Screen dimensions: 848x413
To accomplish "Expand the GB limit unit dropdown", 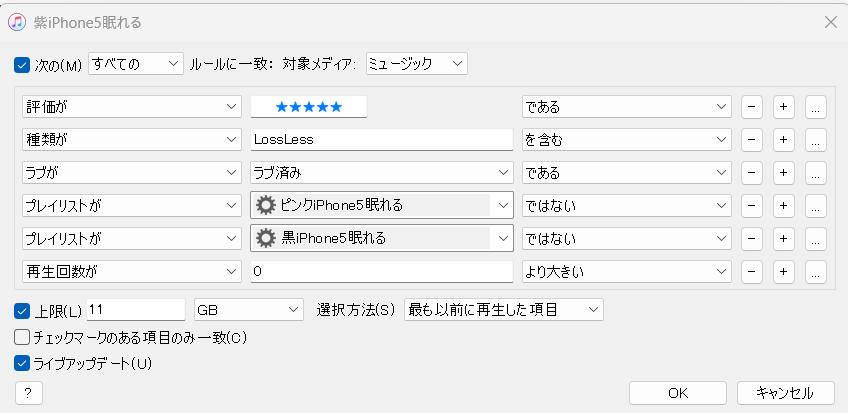I will [249, 310].
